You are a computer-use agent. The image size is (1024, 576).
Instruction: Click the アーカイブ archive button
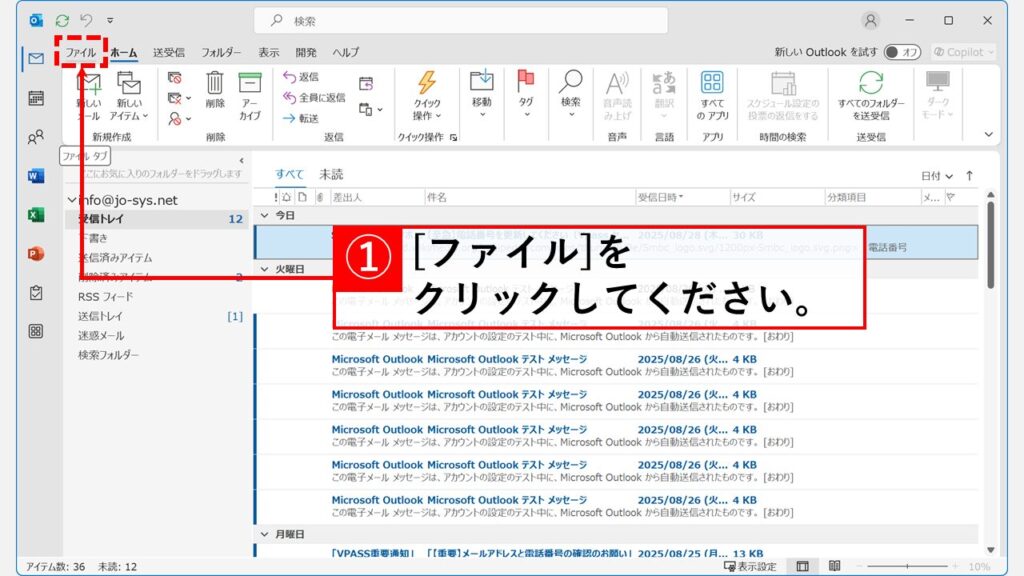coord(250,96)
